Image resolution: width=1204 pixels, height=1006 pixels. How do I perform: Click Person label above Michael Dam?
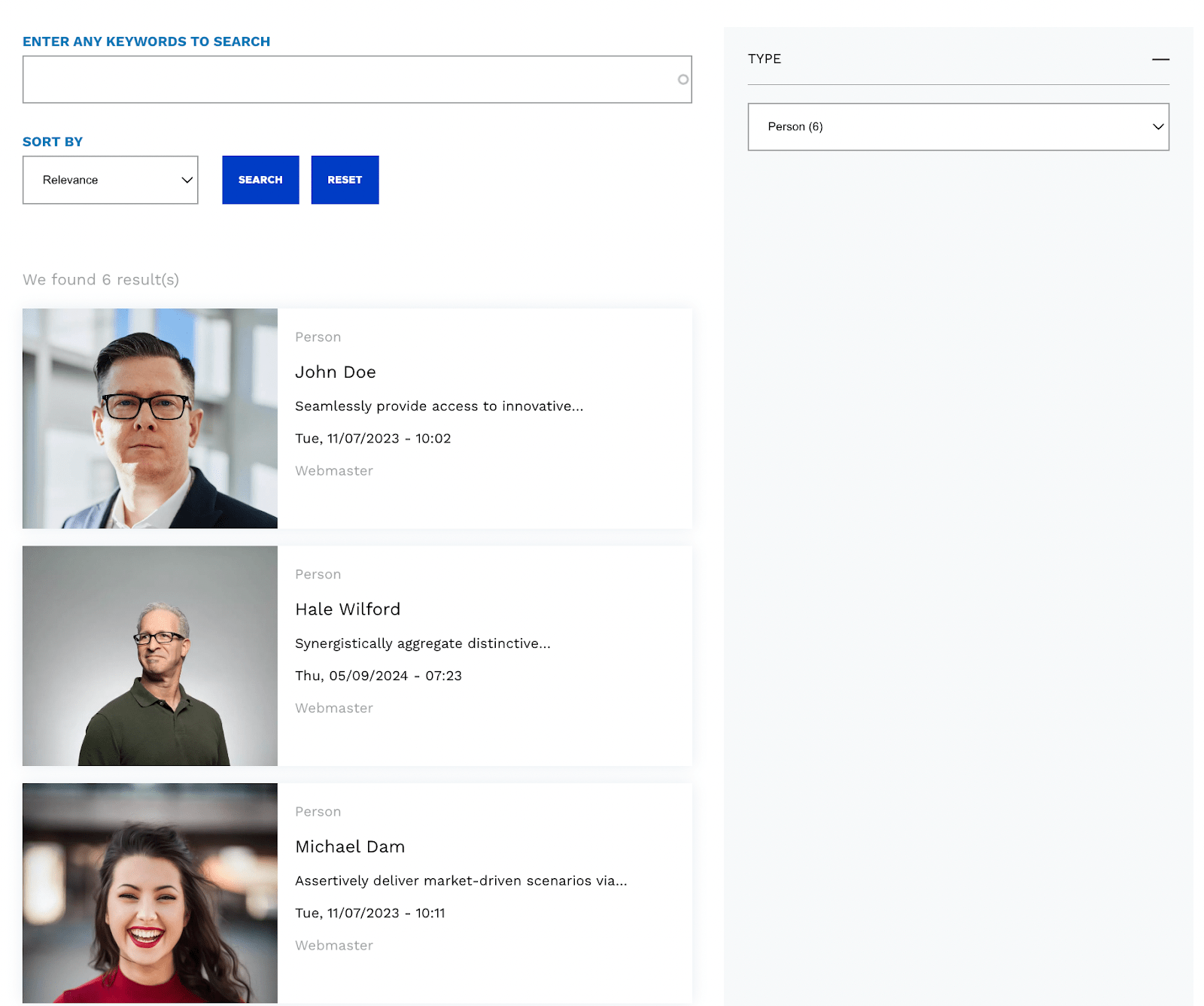point(318,812)
